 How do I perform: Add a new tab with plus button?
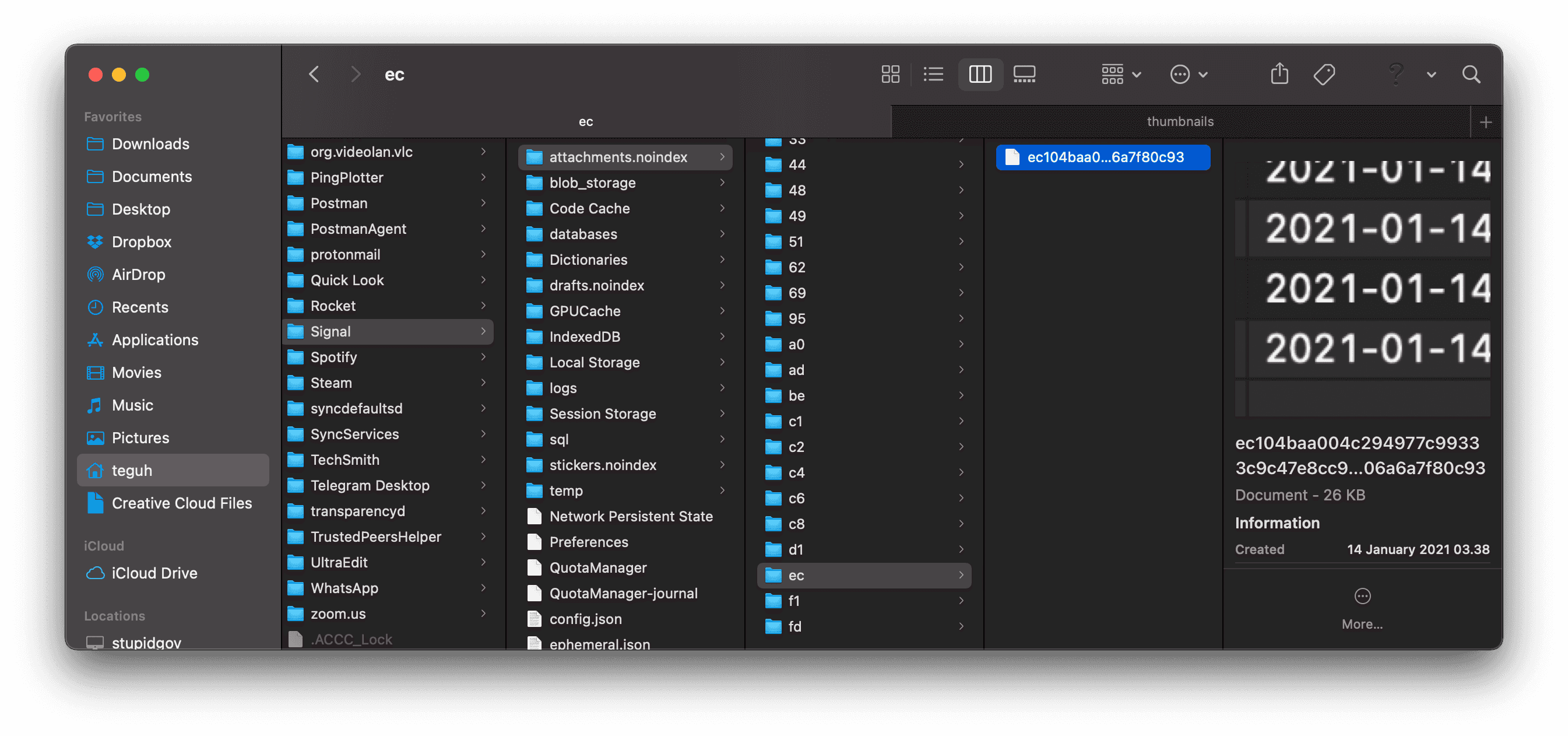1486,122
